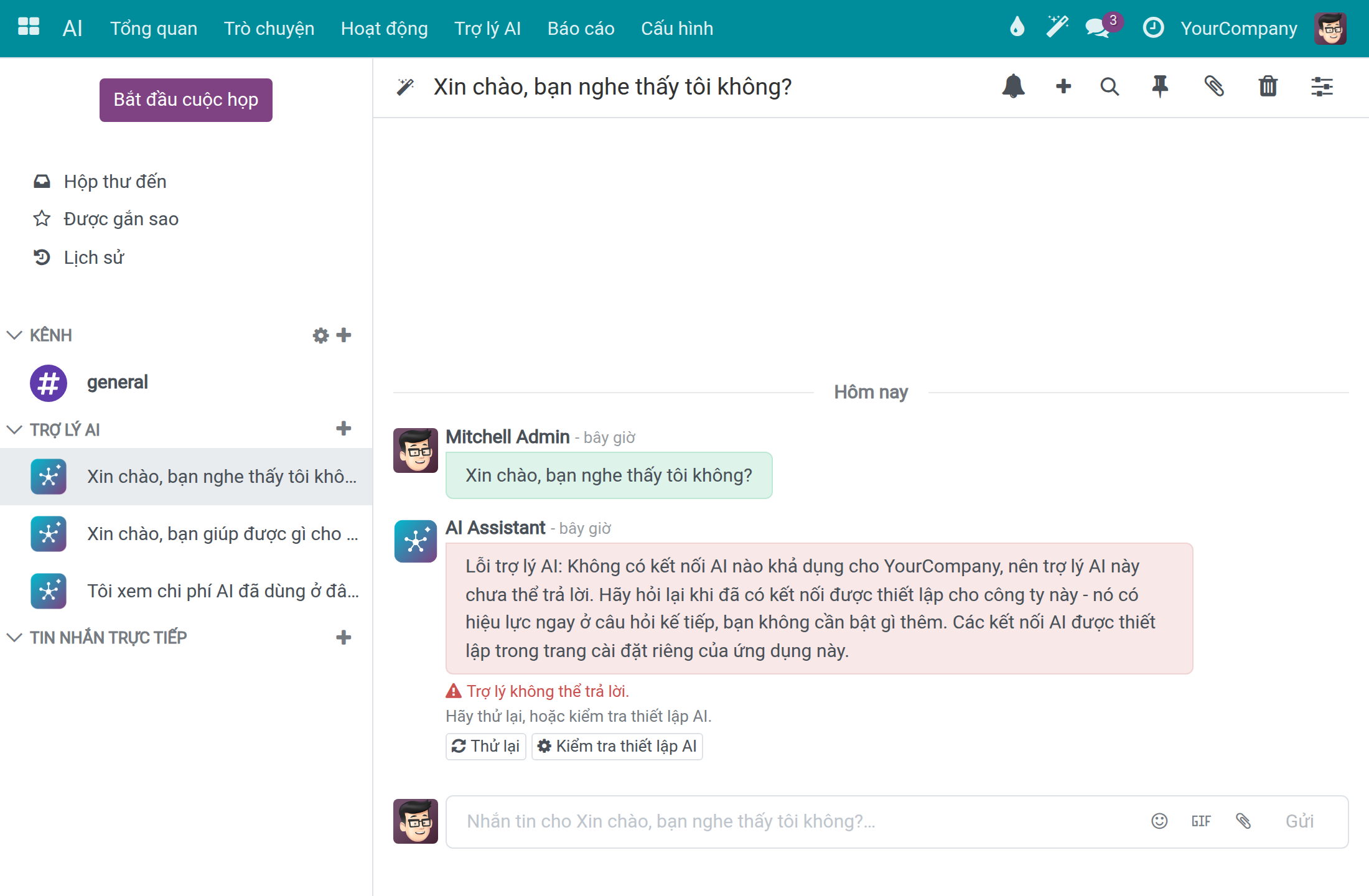The image size is (1369, 896).
Task: Search messages with magnifier icon
Action: pos(1110,86)
